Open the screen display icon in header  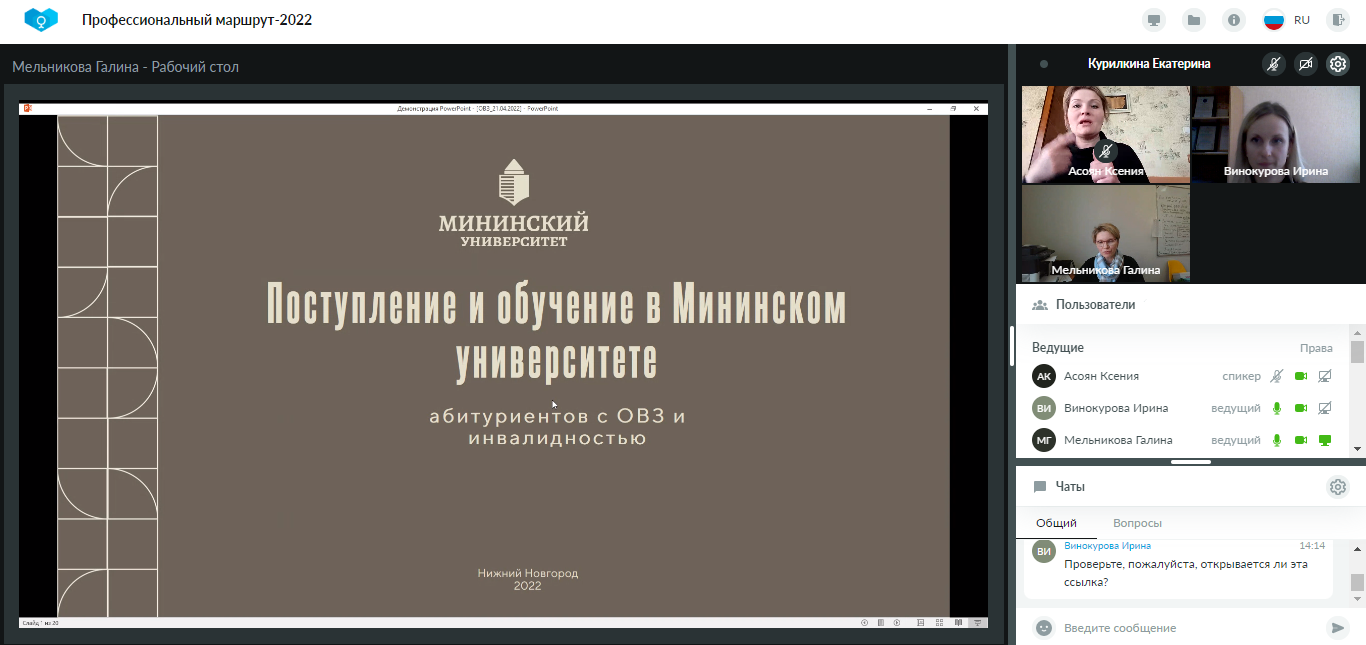[1155, 20]
